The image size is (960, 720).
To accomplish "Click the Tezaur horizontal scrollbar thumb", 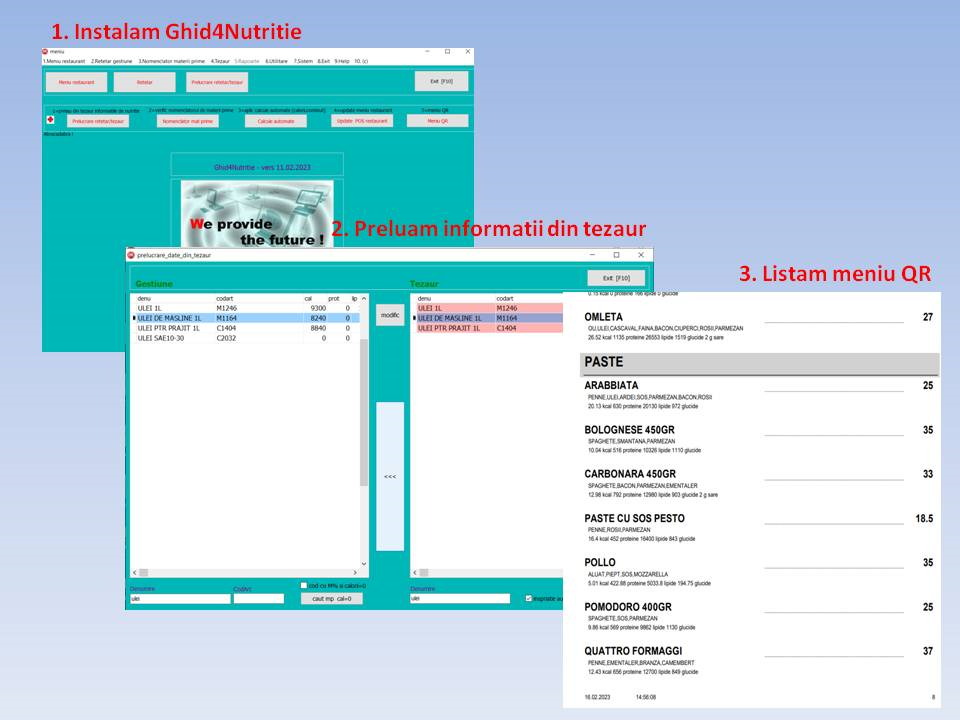I will tap(423, 572).
